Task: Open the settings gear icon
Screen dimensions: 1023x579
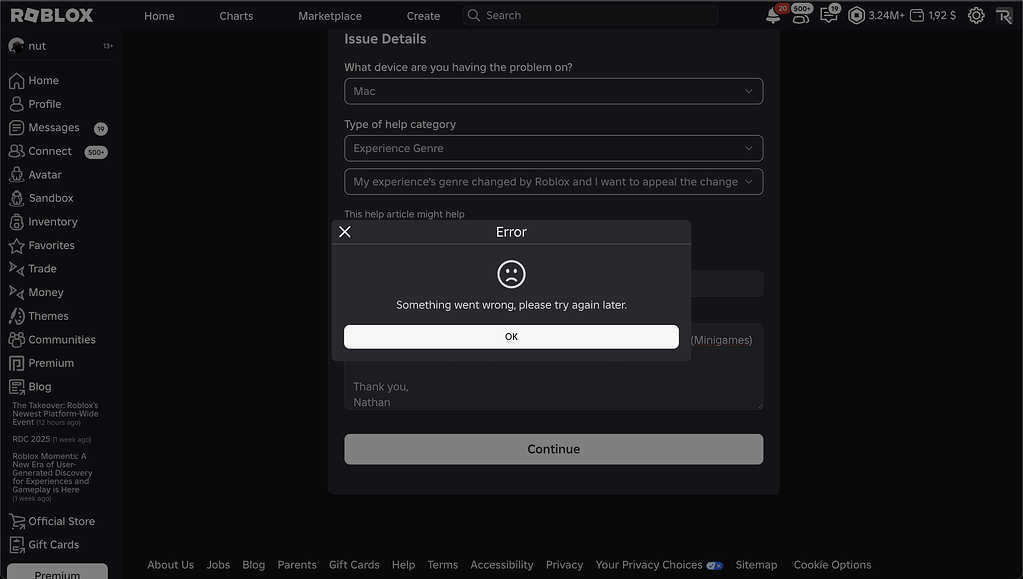Action: click(975, 15)
